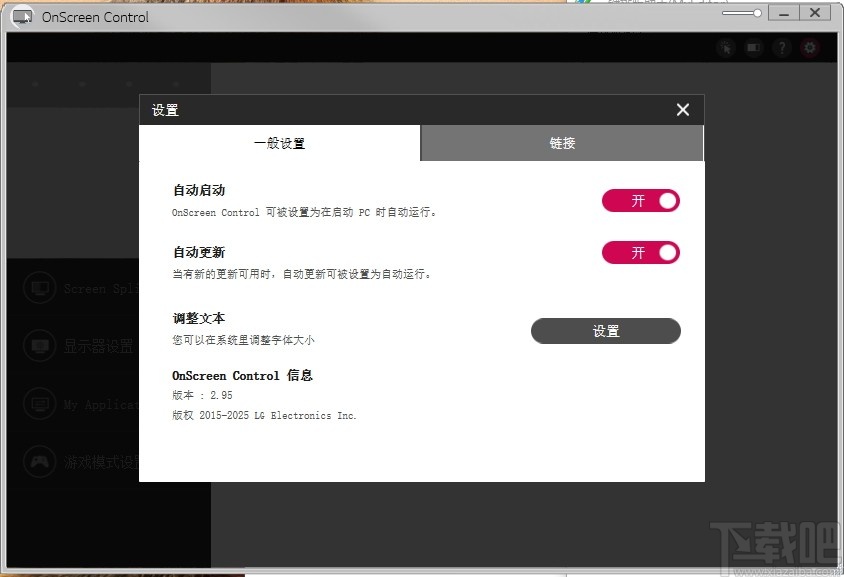Toggle the auto-start switch to 关

coord(641,201)
